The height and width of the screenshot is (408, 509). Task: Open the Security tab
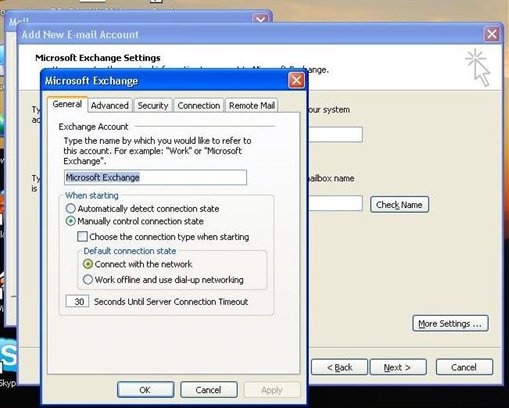[153, 106]
